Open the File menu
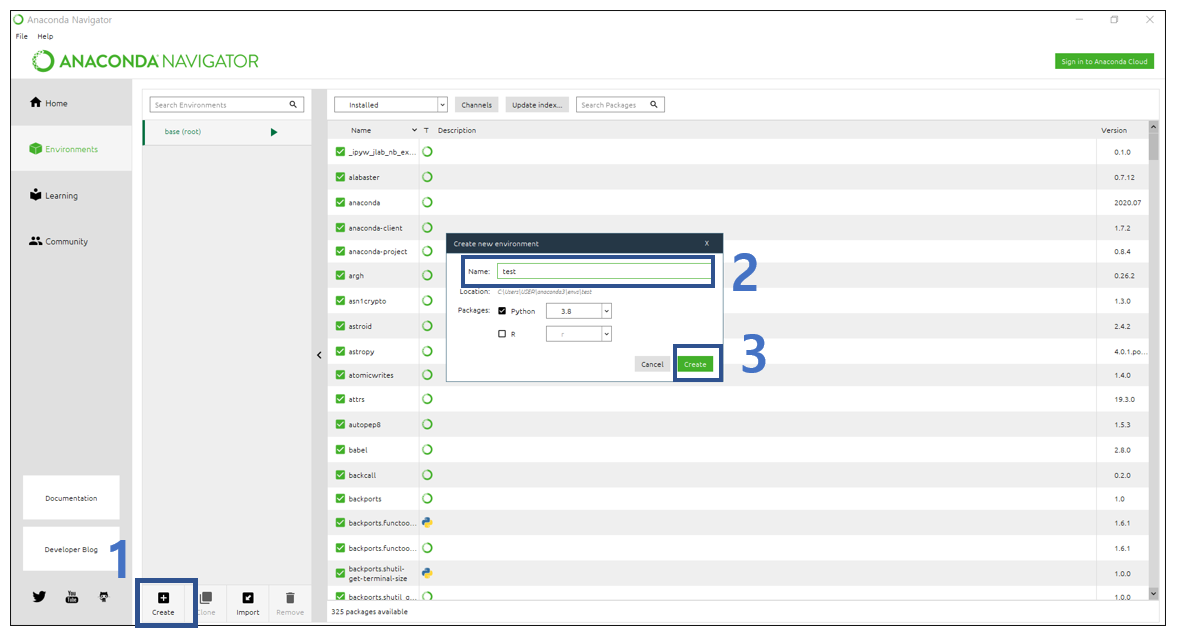The image size is (1177, 633). (22, 36)
